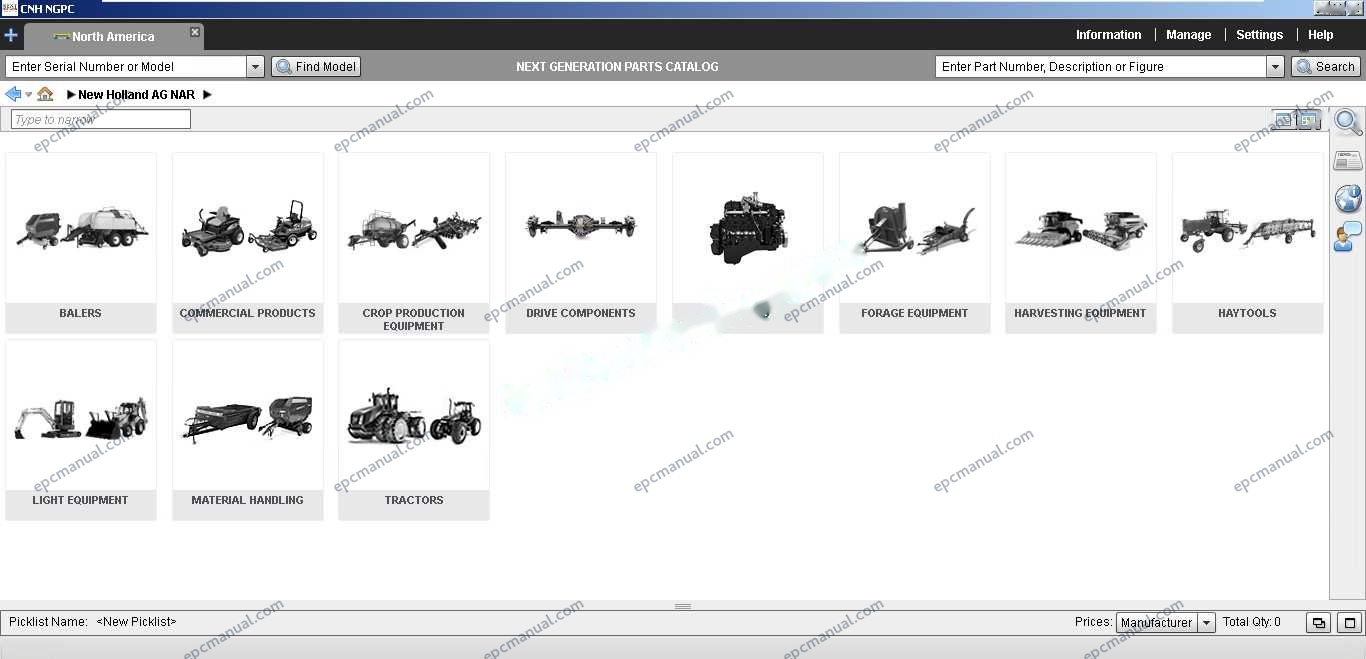Click the Type to narrow filter box
The height and width of the screenshot is (659, 1366).
pos(100,119)
